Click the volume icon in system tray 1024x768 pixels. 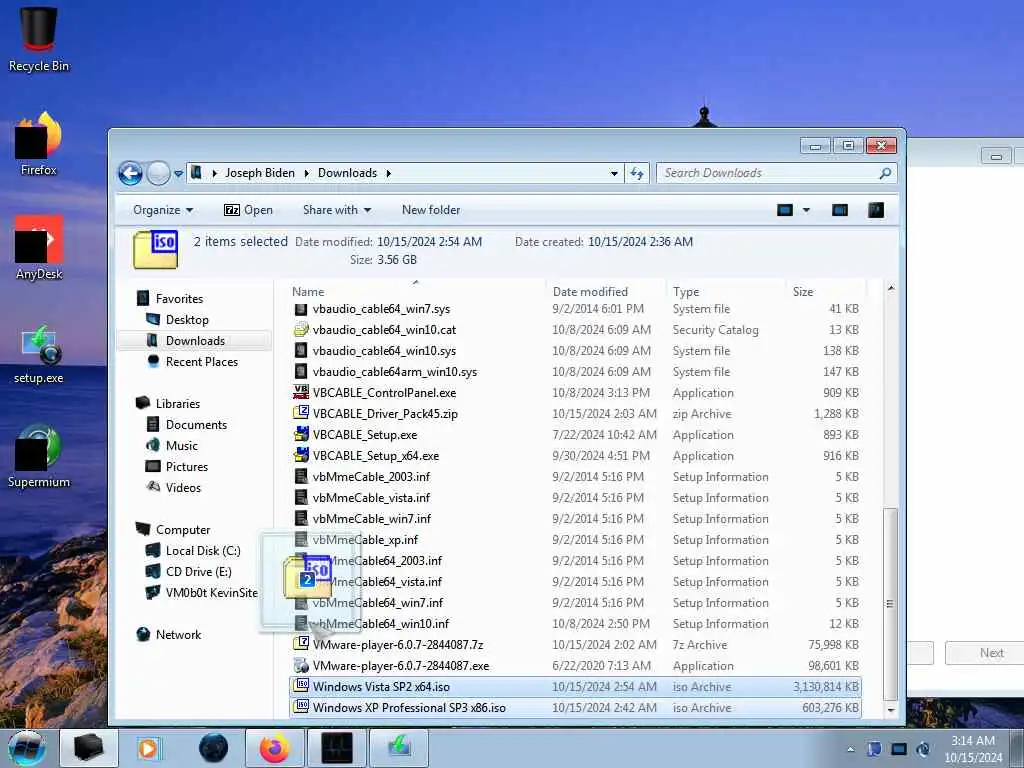pyautogui.click(x=923, y=749)
